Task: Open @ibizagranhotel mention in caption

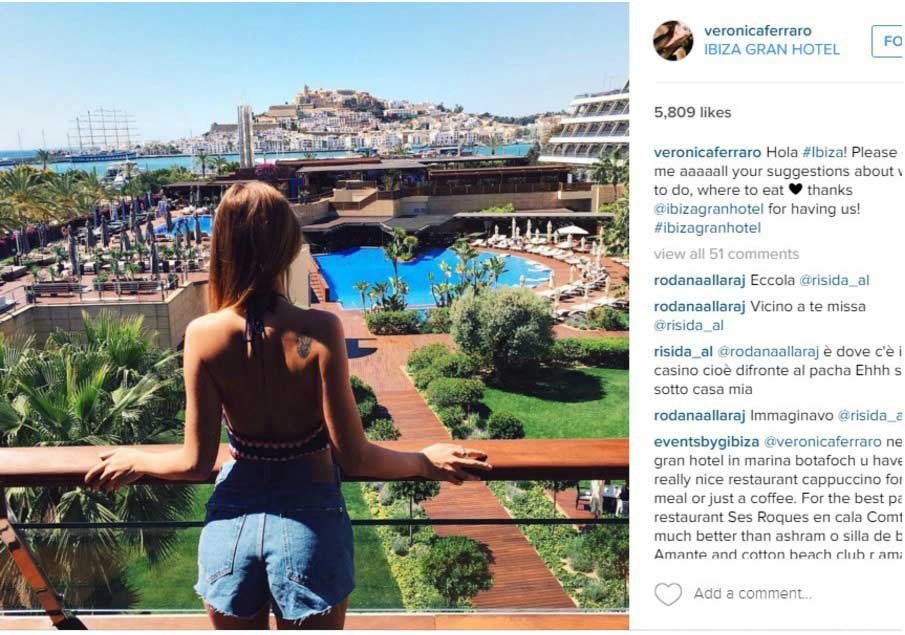Action: (708, 209)
